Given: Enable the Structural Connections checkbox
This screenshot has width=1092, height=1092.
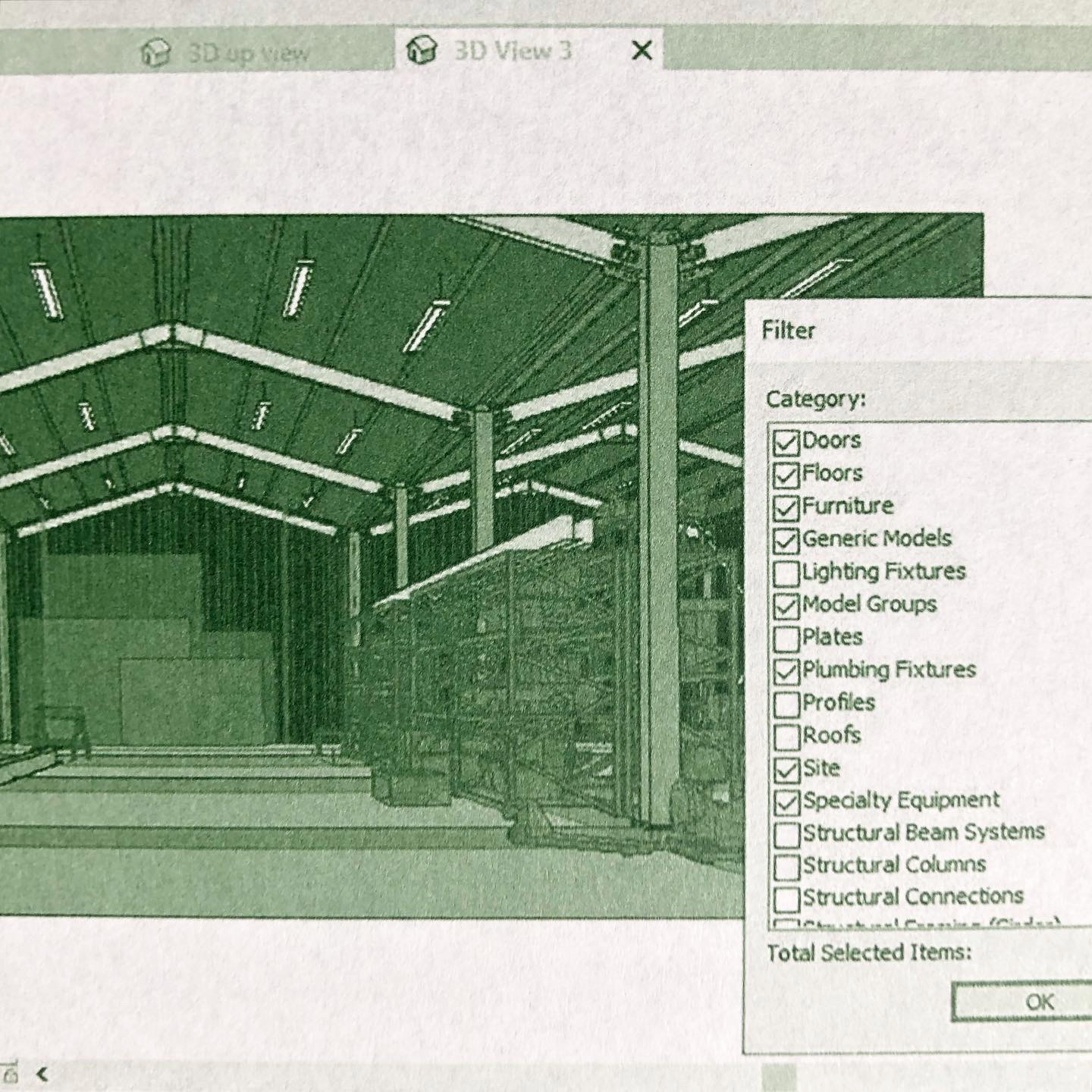Looking at the screenshot, I should point(786,899).
